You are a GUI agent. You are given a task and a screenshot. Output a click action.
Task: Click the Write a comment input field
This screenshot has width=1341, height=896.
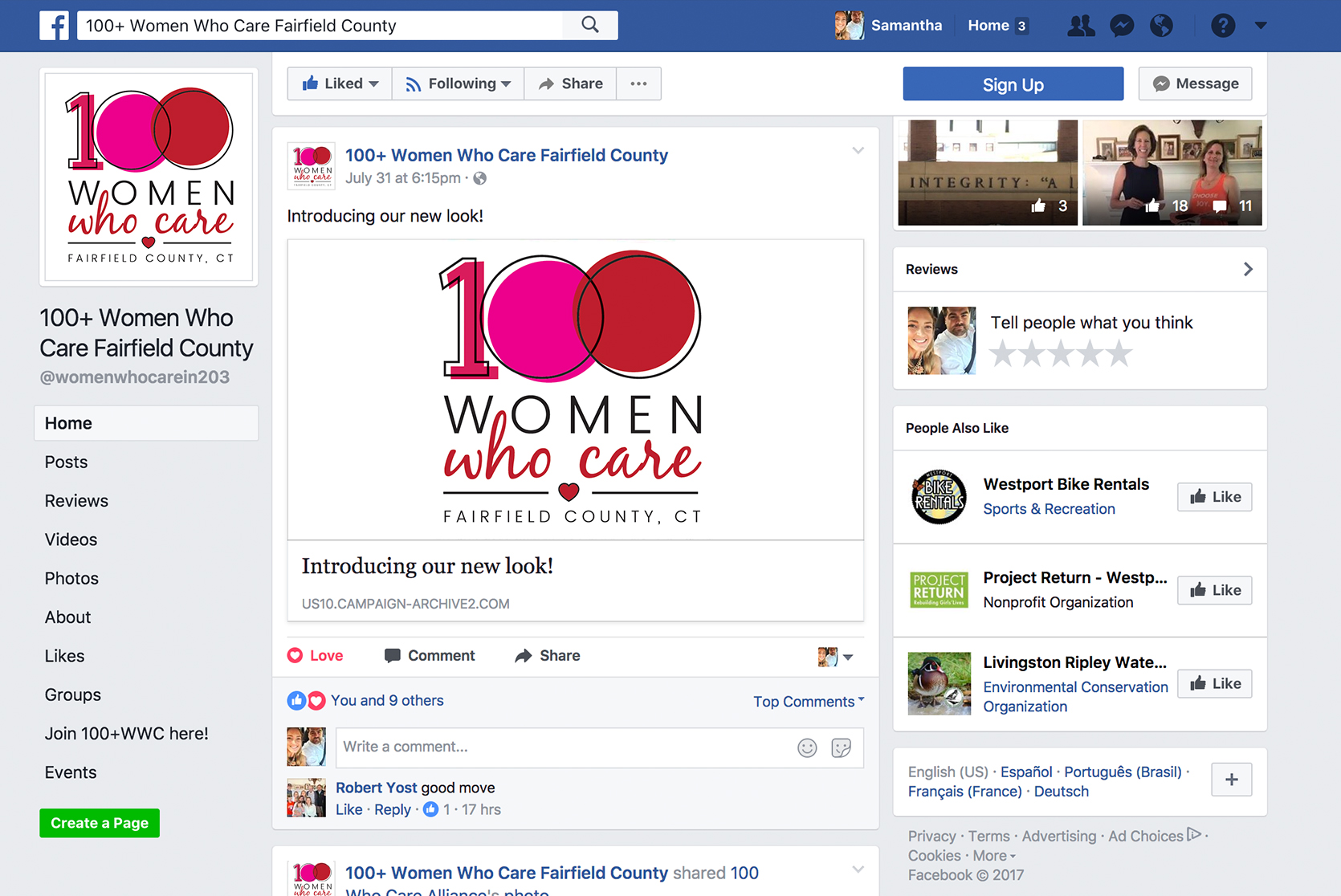coord(562,747)
